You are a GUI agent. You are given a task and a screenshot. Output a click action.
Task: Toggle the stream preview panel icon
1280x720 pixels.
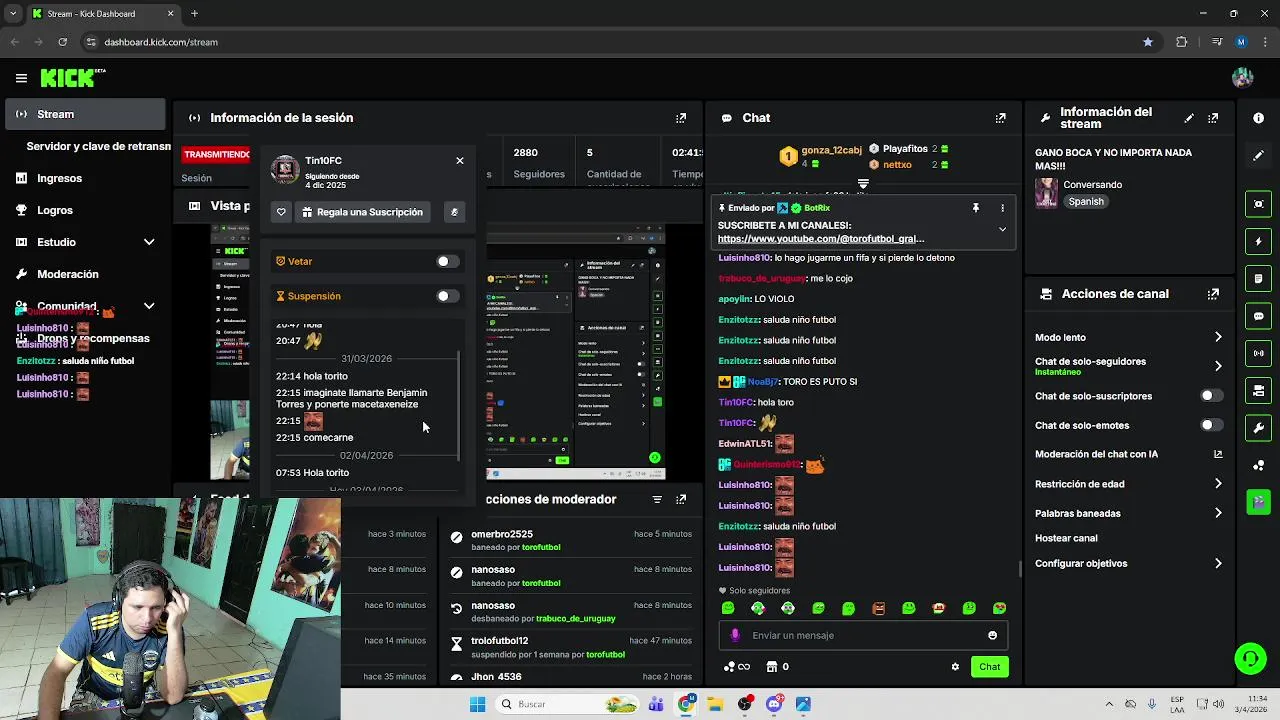point(1258,204)
